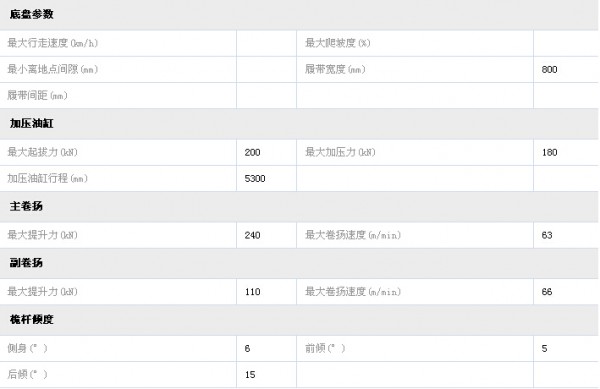Click the 侧身 angle value 6
Screen dimensions: 600x389
click(247, 348)
